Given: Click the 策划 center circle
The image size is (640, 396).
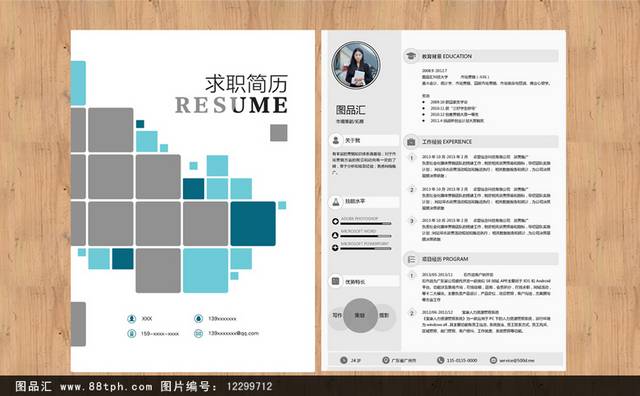Looking at the screenshot, I should coord(360,315).
